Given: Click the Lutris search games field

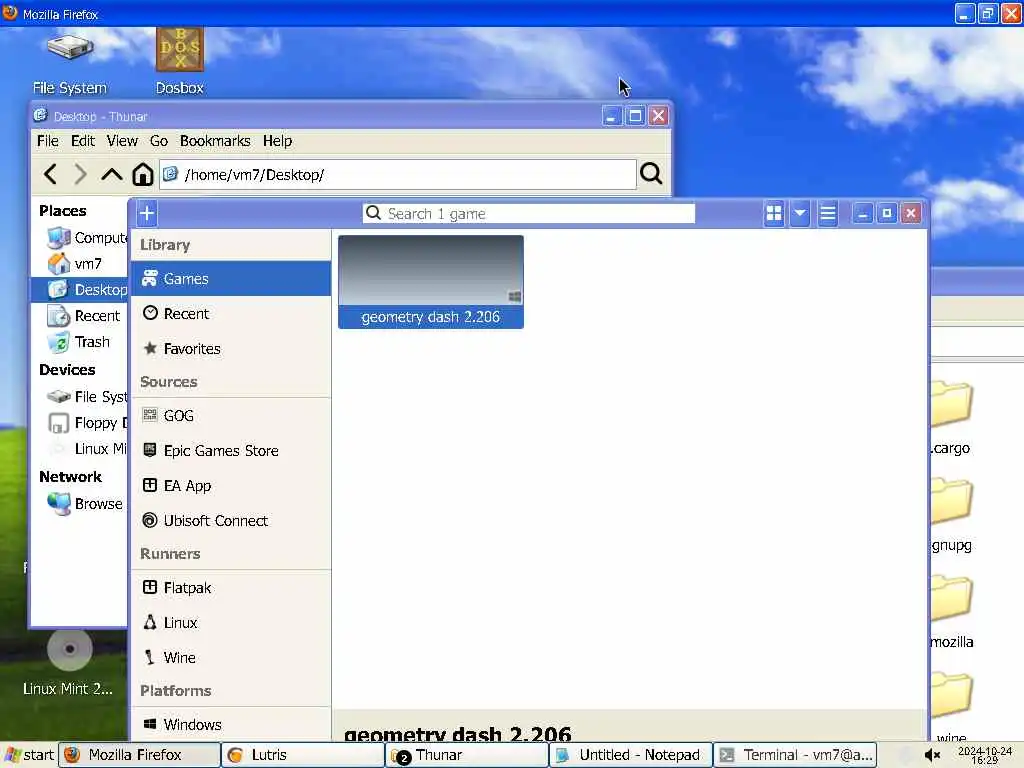Looking at the screenshot, I should click(529, 214).
